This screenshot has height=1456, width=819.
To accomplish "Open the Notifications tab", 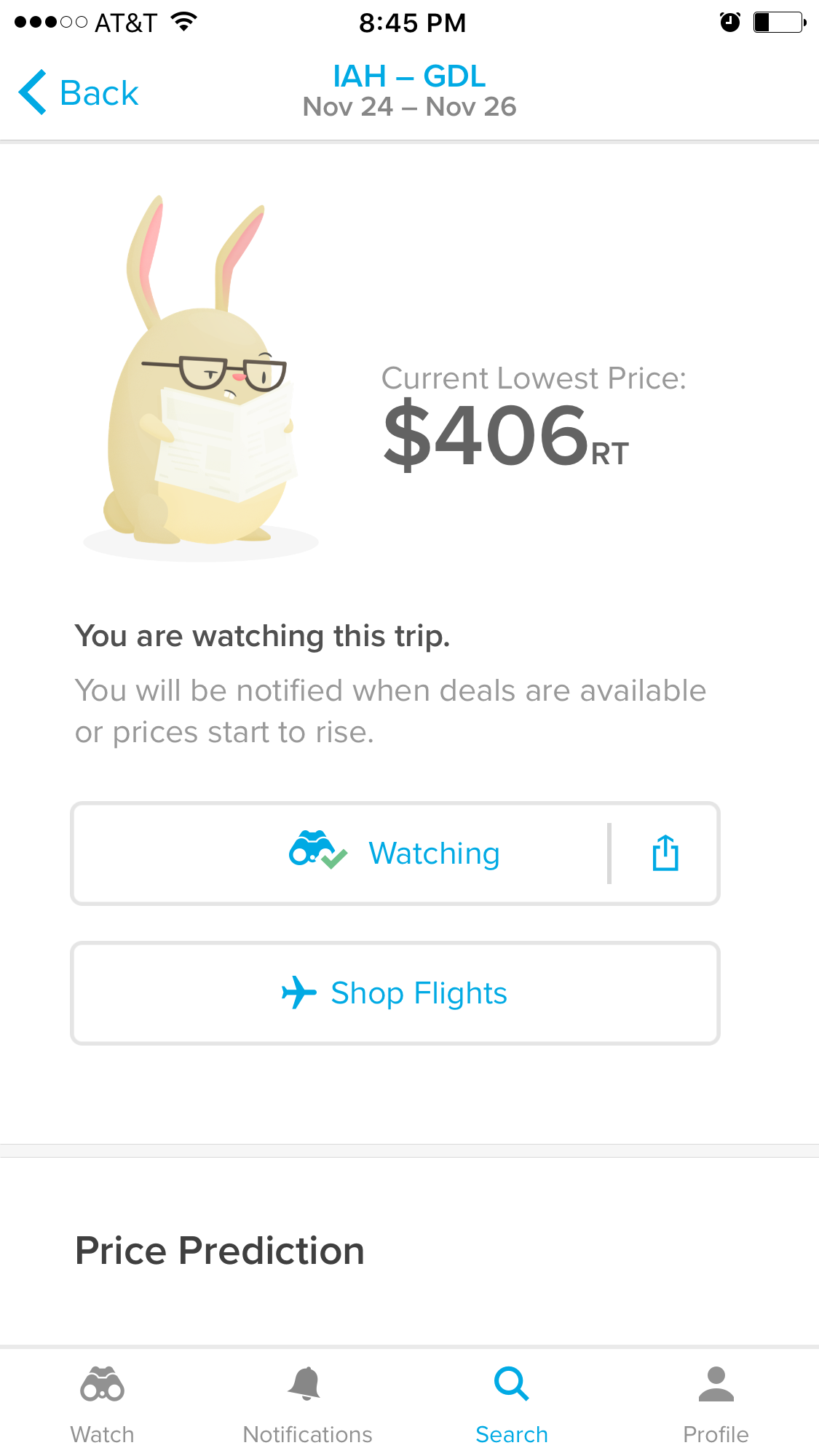I will tap(307, 1404).
